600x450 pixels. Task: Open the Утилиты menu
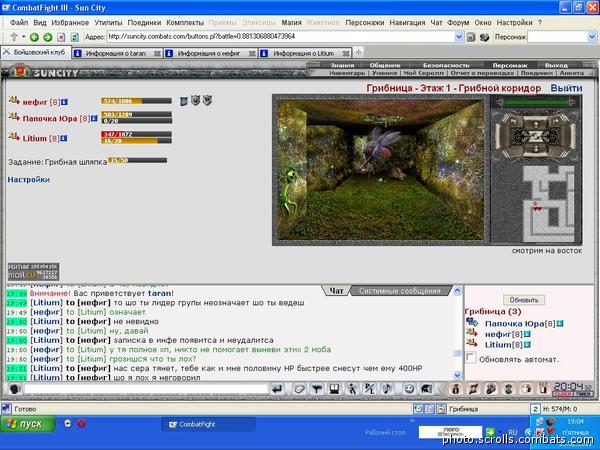coord(108,23)
